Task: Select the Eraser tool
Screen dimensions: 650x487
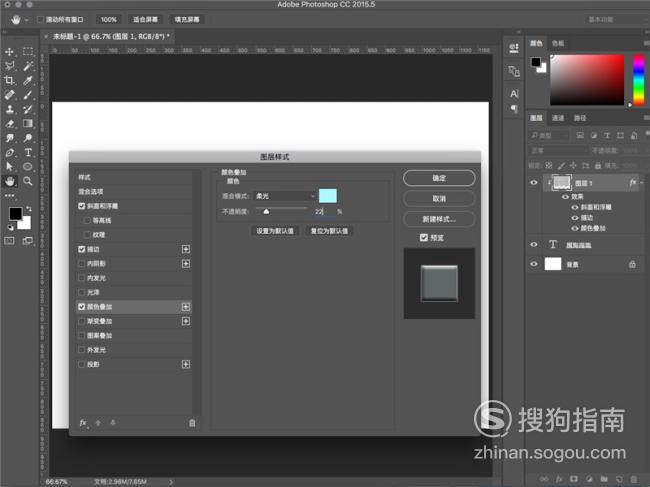Action: click(x=9, y=124)
